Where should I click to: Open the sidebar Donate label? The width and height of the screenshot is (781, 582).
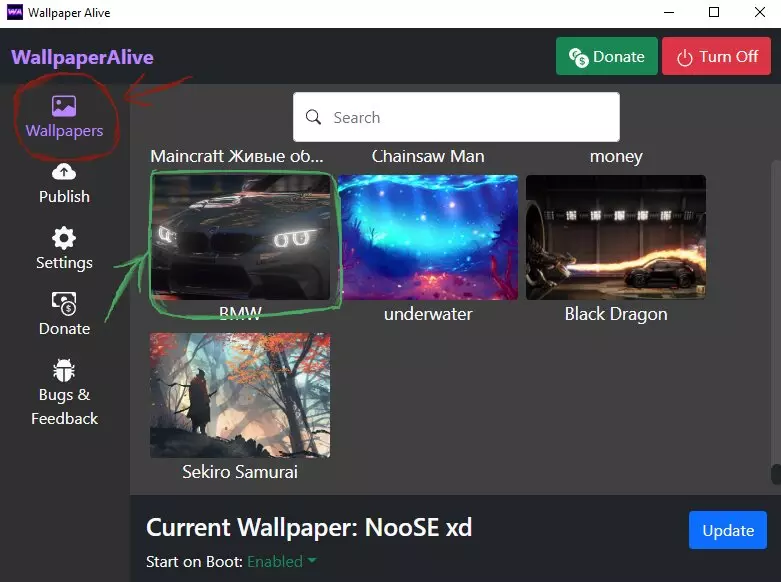click(x=64, y=329)
